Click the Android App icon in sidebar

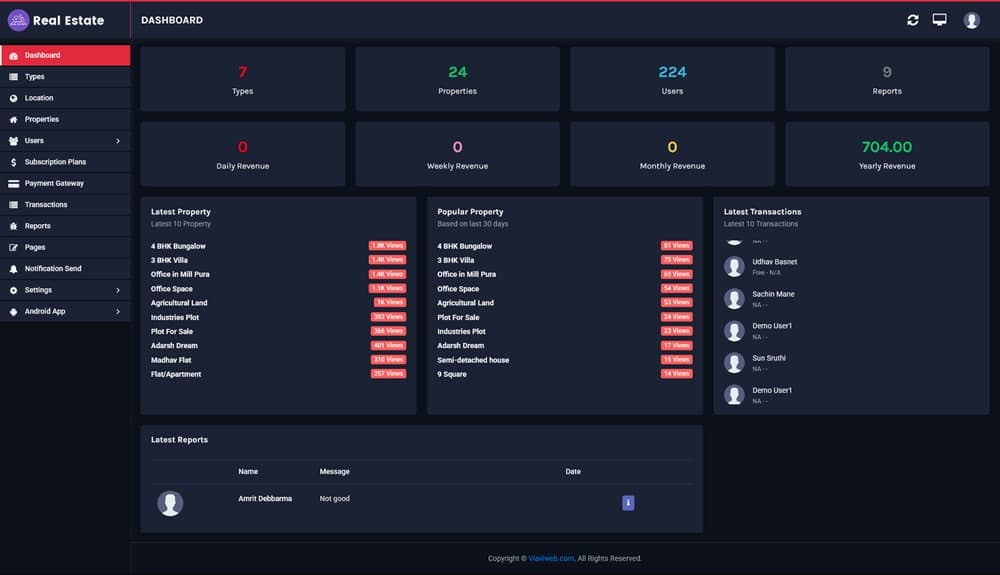(x=13, y=312)
